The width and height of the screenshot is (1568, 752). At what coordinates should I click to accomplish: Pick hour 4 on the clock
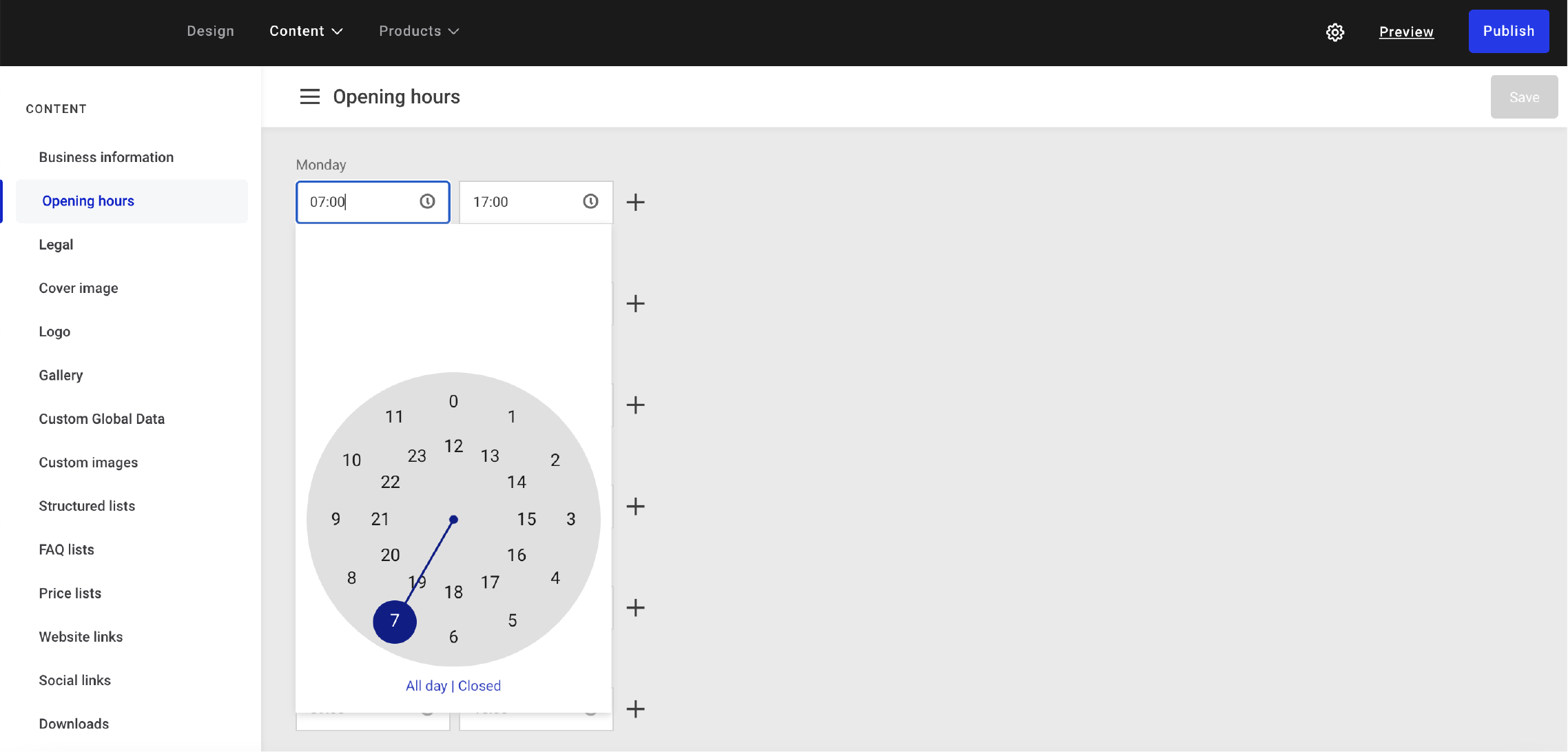point(555,578)
